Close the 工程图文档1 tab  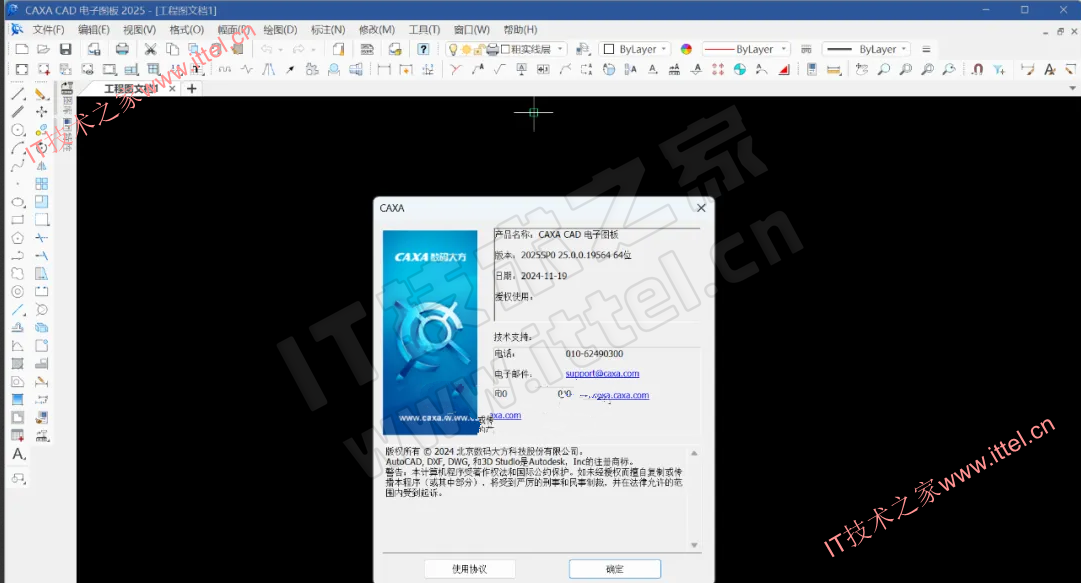click(172, 88)
